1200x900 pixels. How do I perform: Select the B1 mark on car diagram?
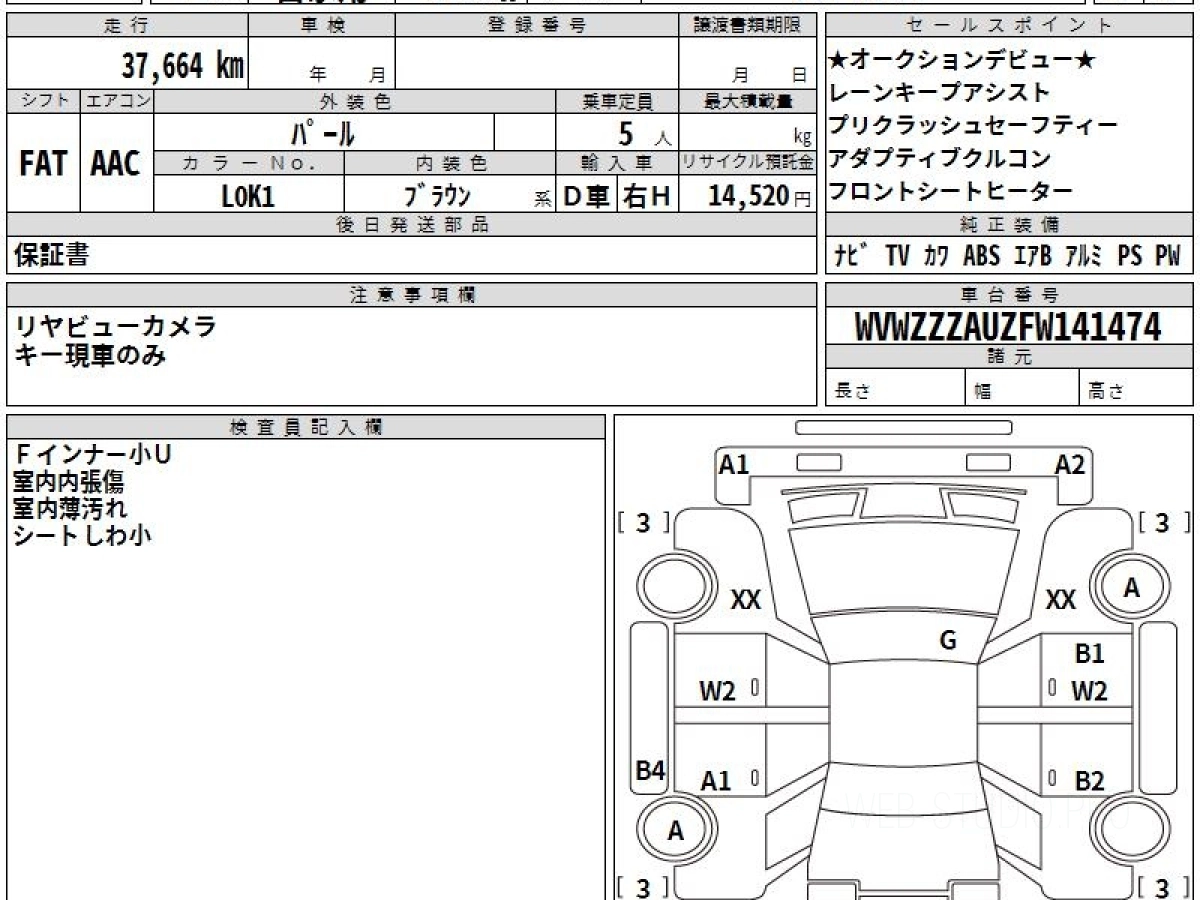pos(1090,654)
